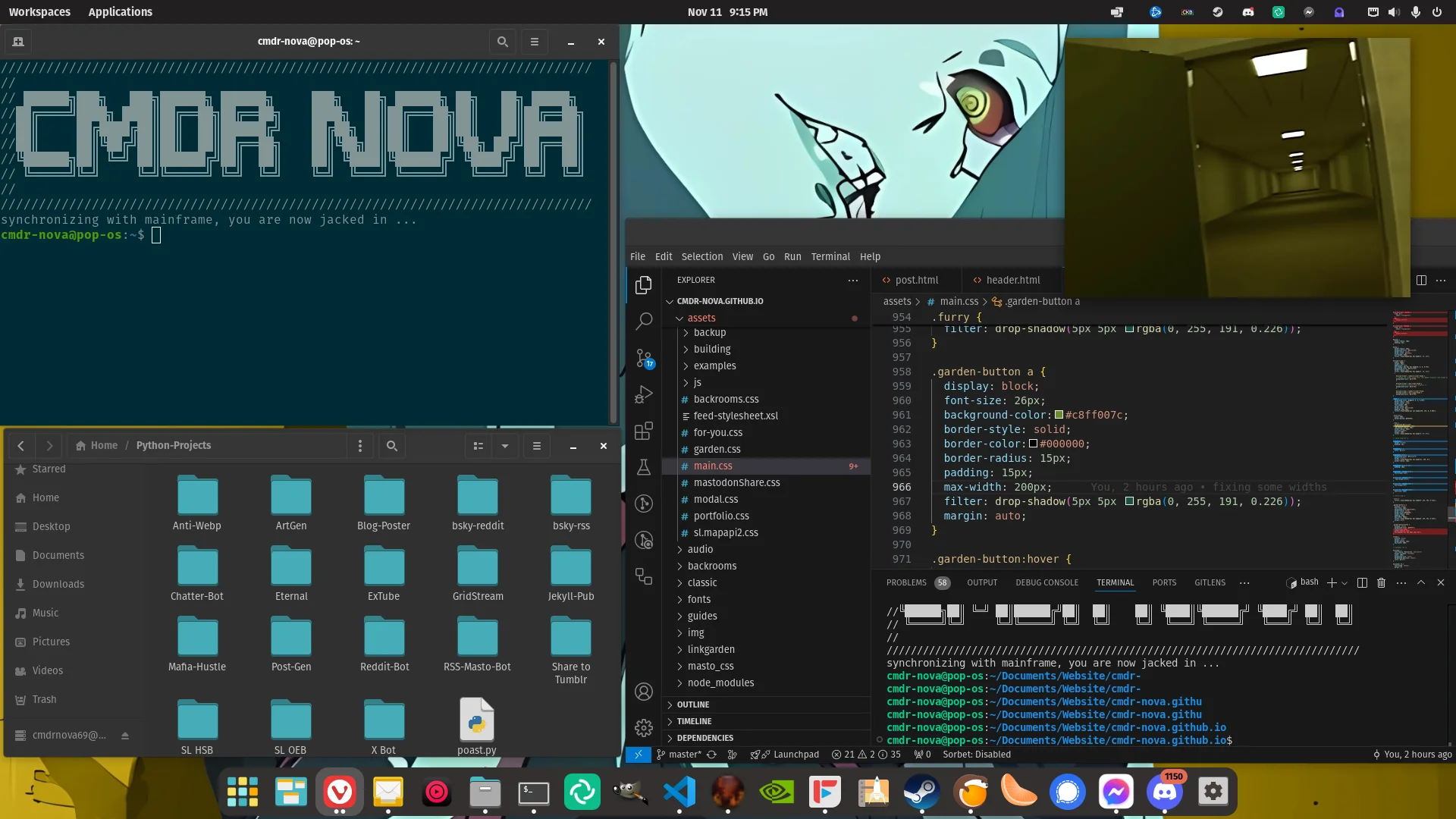Open Workspaces in the top bar
Viewport: 1456px width, 819px height.
coord(39,12)
